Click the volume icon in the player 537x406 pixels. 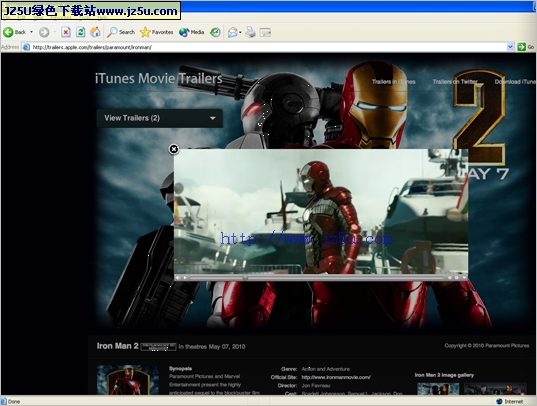pos(178,278)
